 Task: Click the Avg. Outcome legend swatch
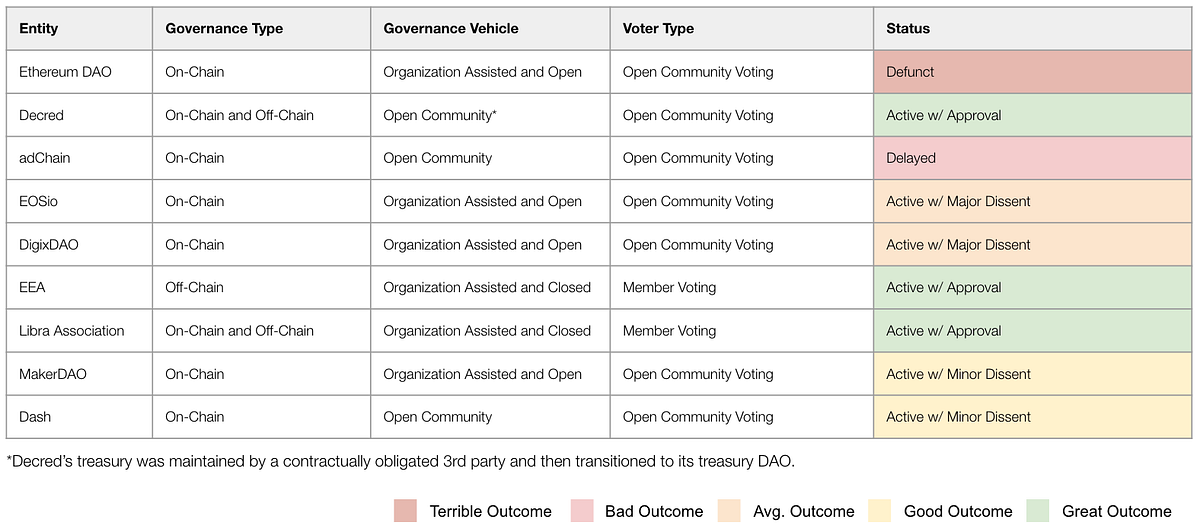pos(730,511)
